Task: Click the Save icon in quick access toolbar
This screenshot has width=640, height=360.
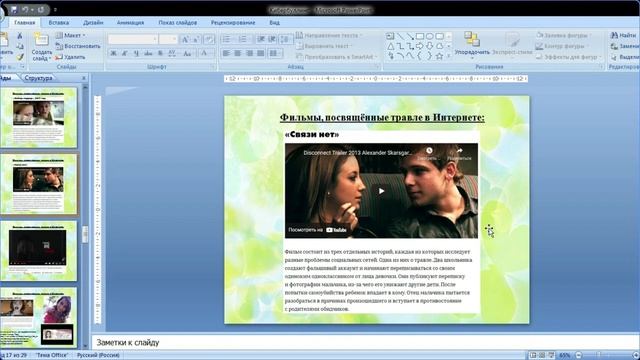Action: coord(14,9)
